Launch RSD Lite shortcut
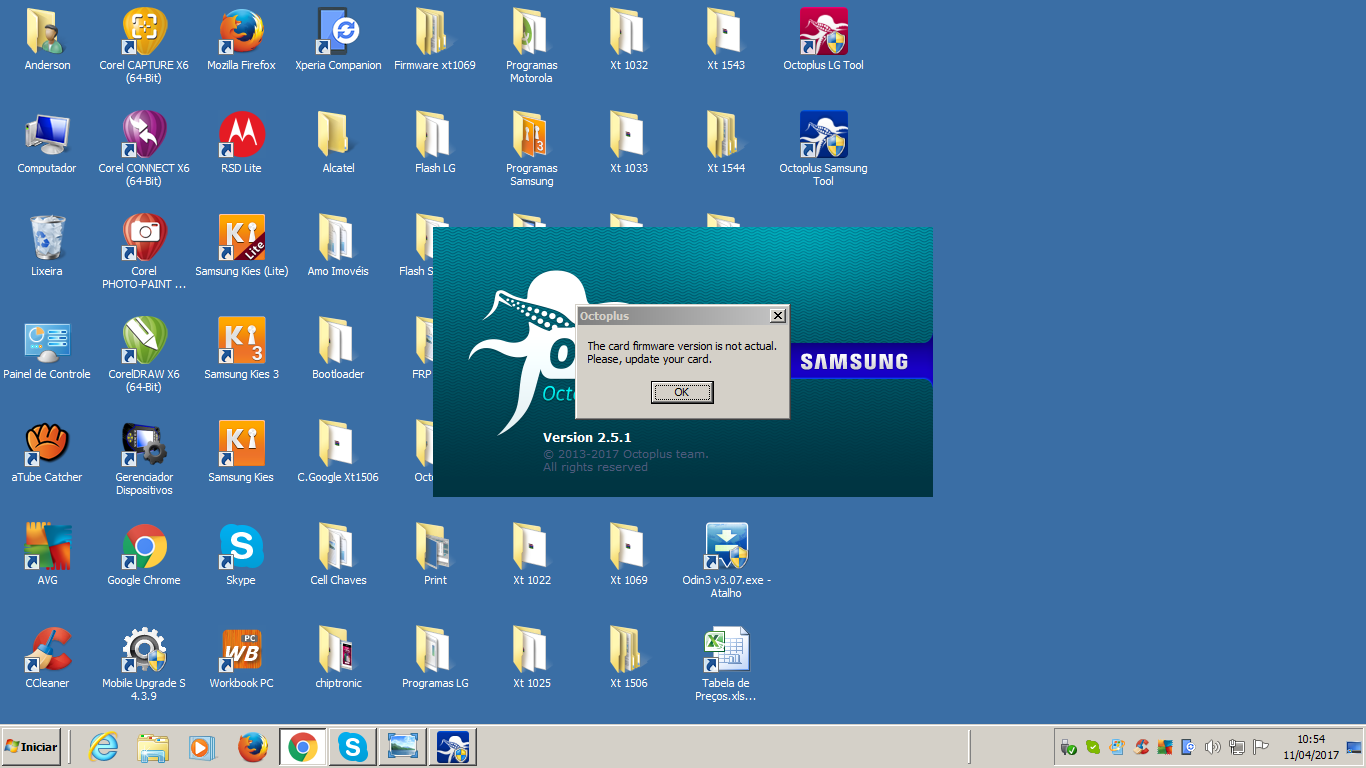1366x768 pixels. coord(241,143)
